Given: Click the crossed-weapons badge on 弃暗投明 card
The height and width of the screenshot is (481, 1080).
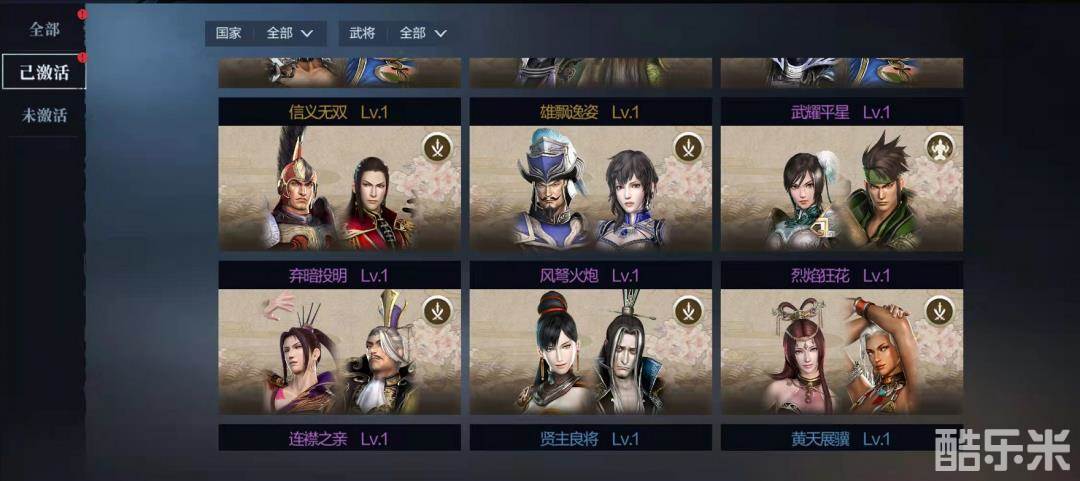Looking at the screenshot, I should tap(437, 310).
